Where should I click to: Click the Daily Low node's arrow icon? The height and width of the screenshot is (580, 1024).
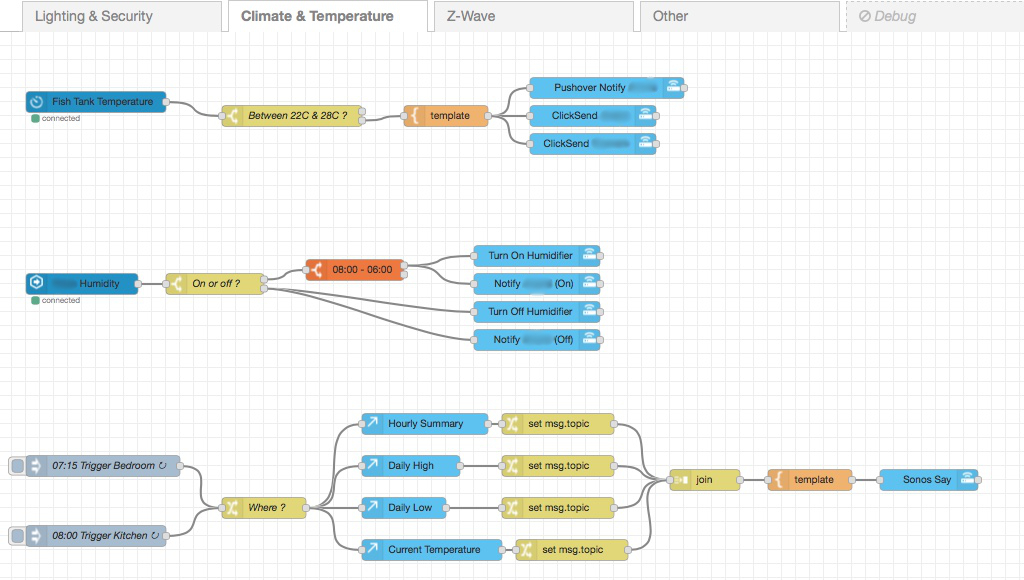point(372,508)
